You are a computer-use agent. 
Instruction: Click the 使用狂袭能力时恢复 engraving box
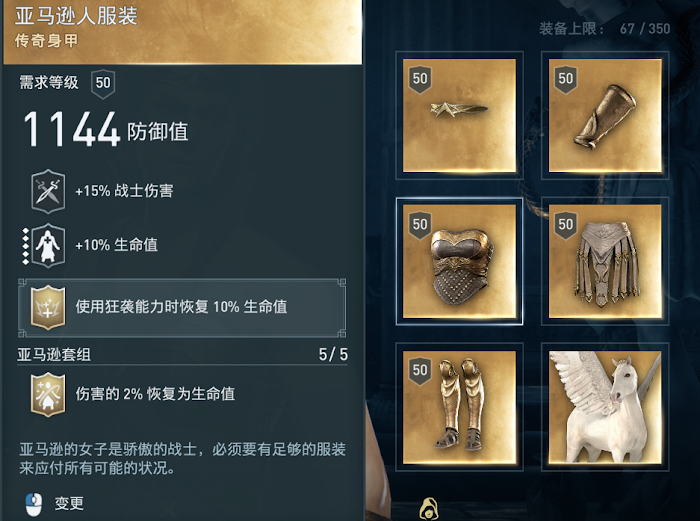coord(182,308)
